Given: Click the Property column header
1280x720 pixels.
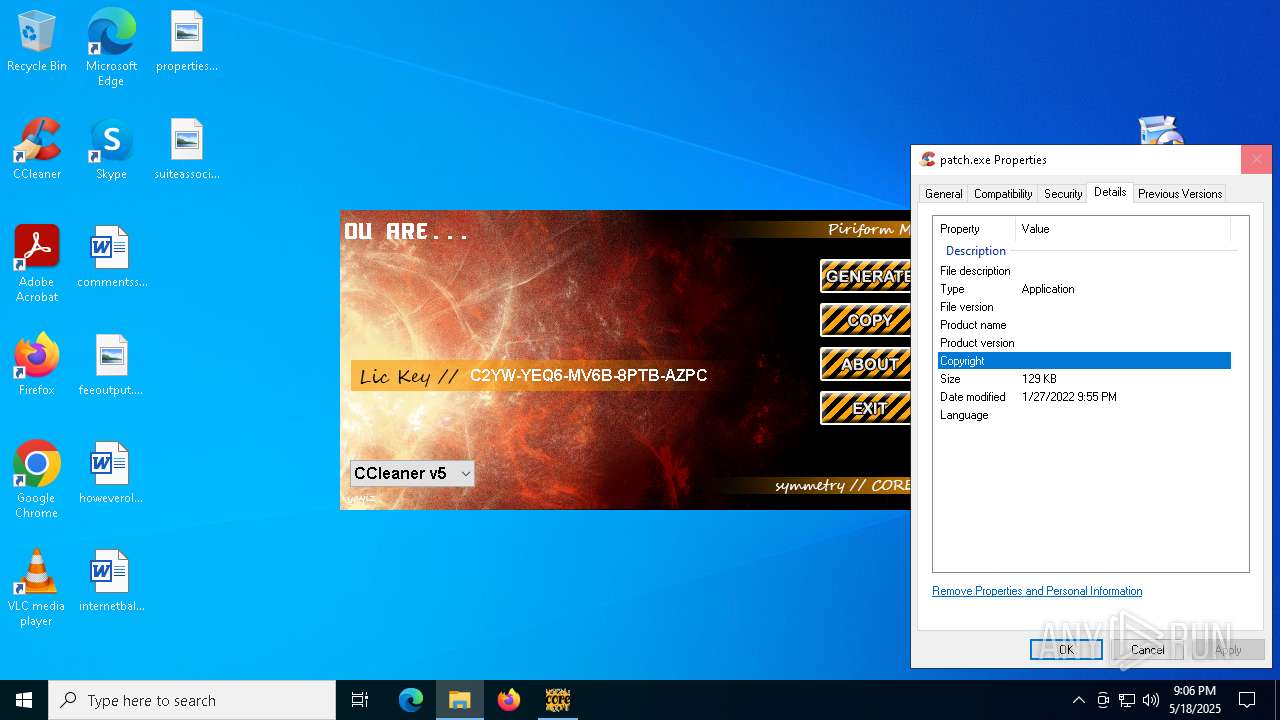Looking at the screenshot, I should (975, 229).
